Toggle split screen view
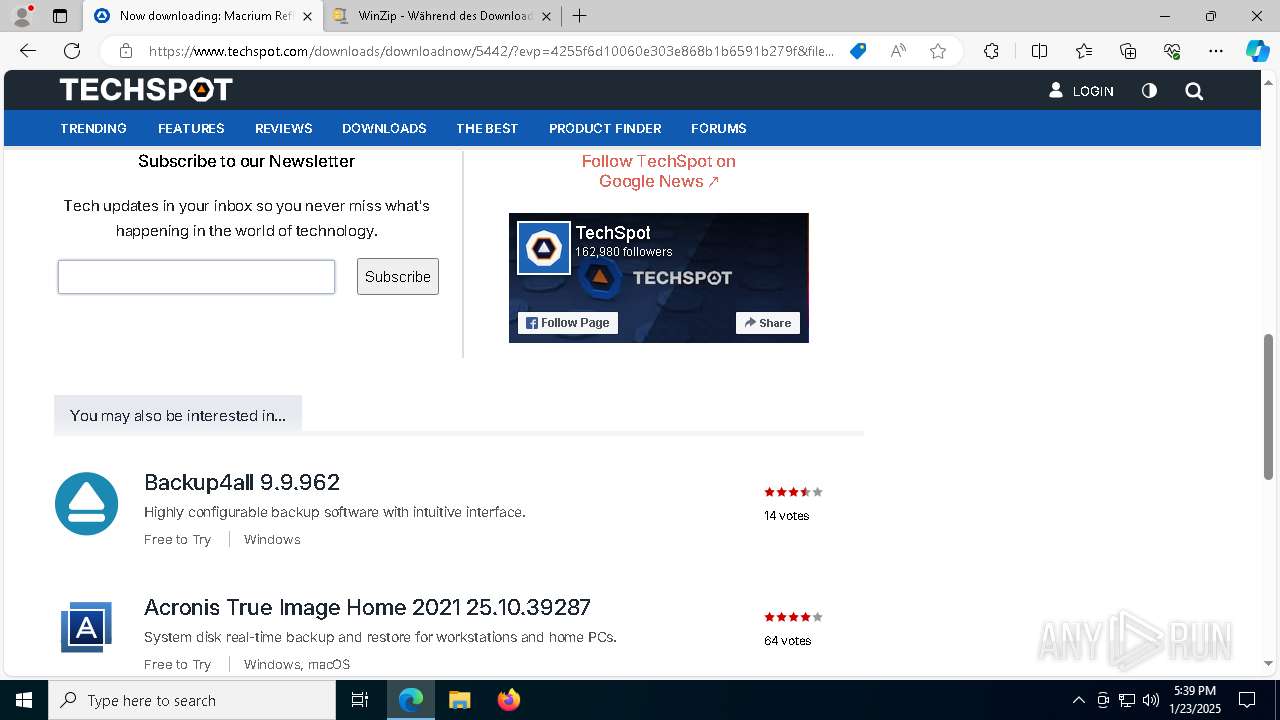Viewport: 1280px width, 720px height. tap(1039, 51)
